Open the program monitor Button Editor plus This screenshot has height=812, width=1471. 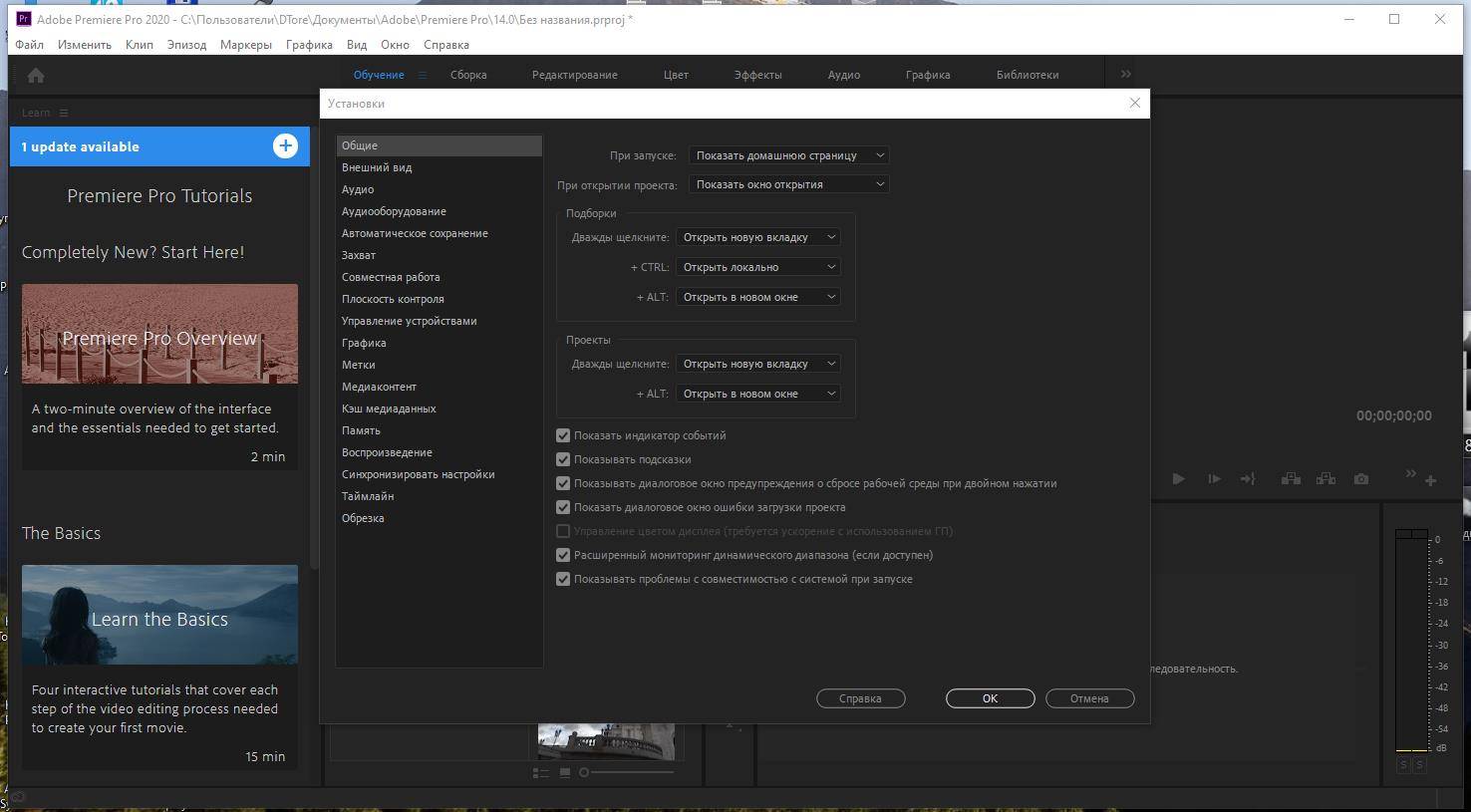point(1430,480)
